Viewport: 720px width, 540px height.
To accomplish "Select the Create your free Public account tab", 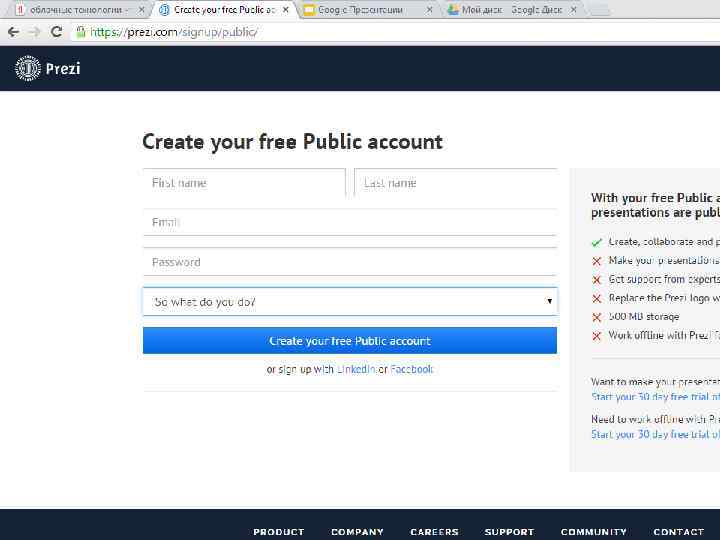I will pyautogui.click(x=224, y=9).
